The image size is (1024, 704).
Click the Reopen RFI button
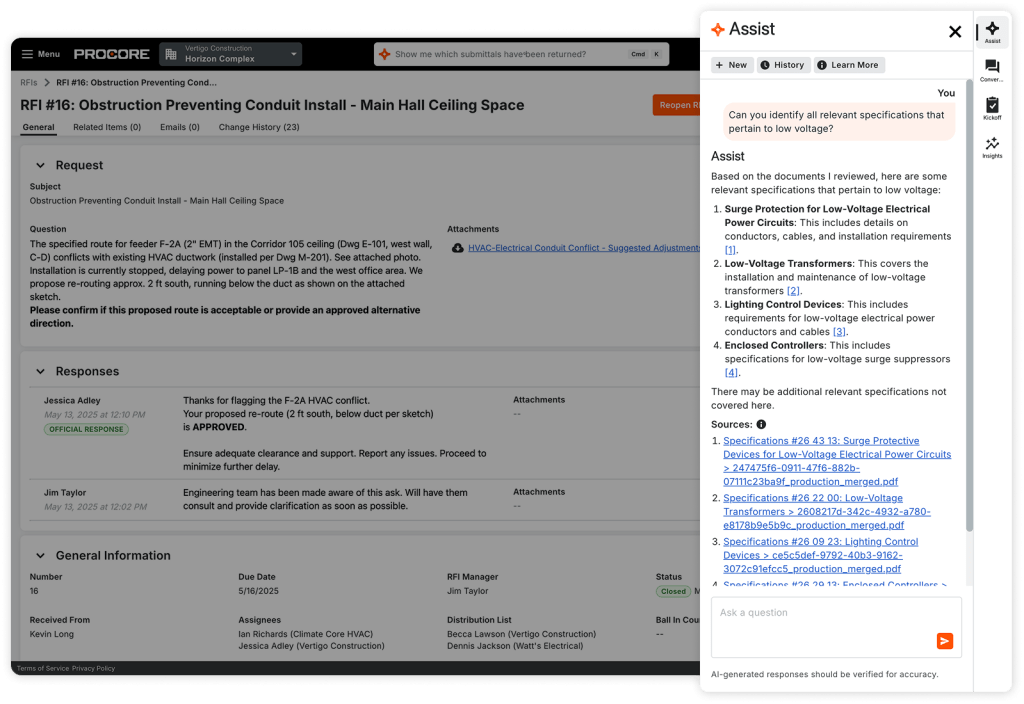coord(677,105)
